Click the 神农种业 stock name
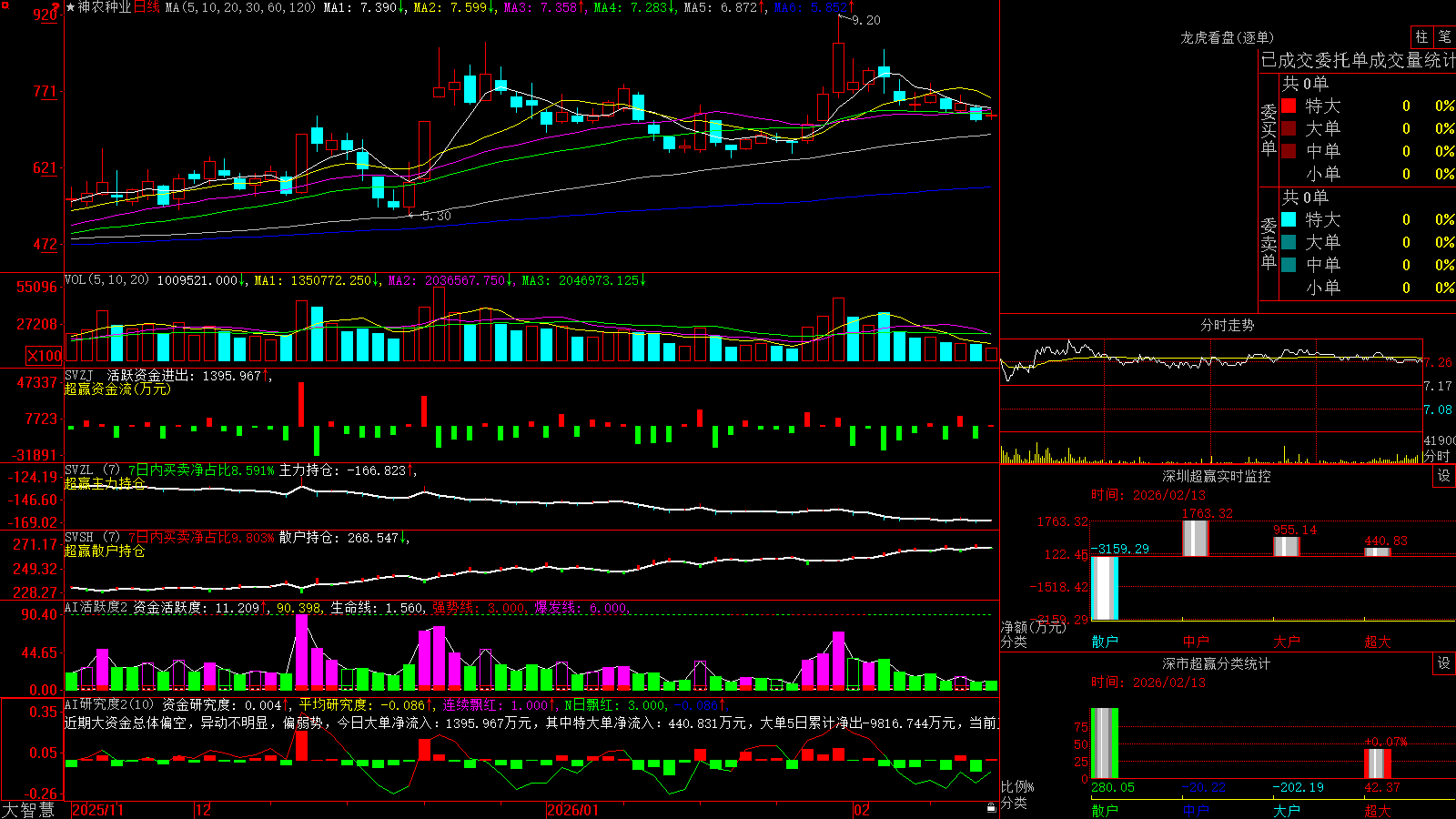The height and width of the screenshot is (819, 1456). (x=105, y=7)
